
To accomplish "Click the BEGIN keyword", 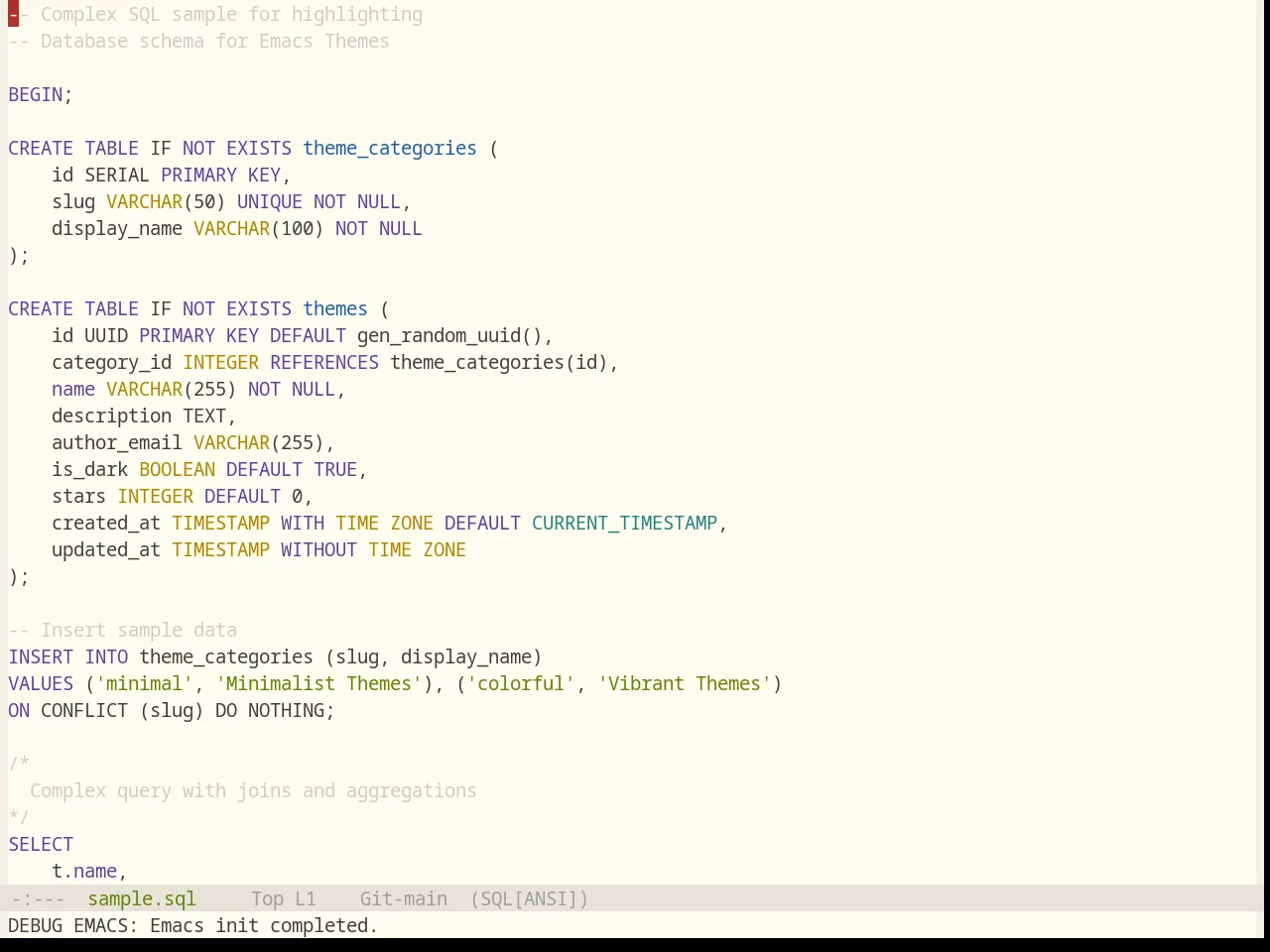I will [x=36, y=94].
